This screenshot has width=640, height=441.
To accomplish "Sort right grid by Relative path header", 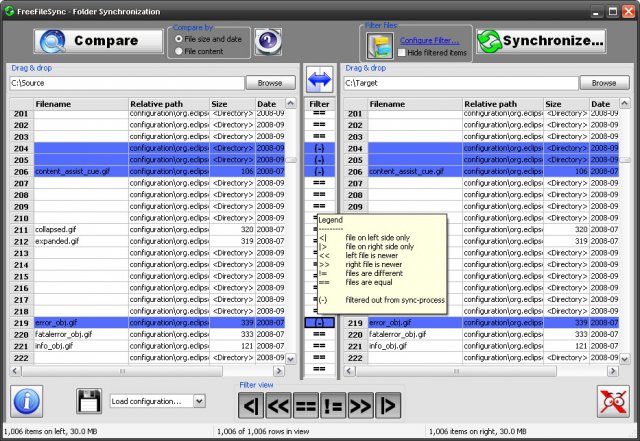I will pos(503,104).
